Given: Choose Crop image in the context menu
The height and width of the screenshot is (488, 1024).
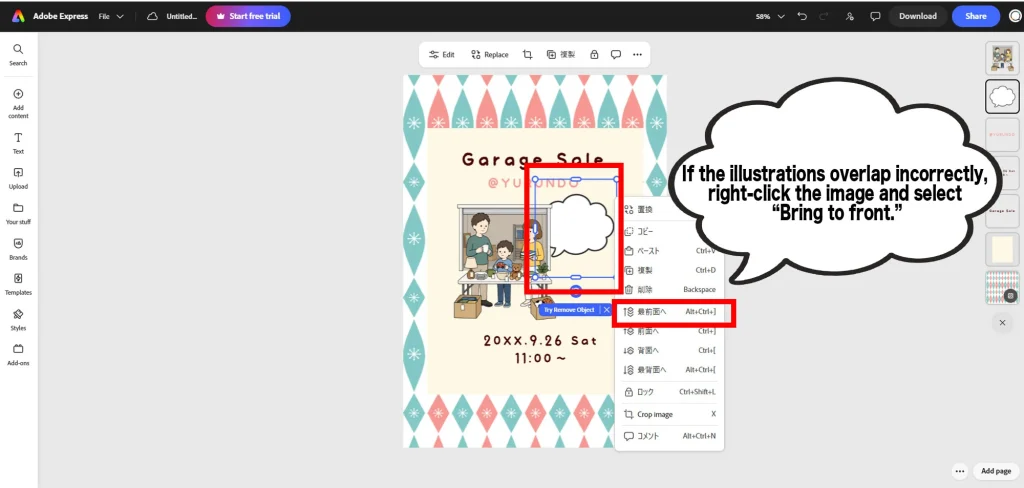Looking at the screenshot, I should click(x=669, y=414).
